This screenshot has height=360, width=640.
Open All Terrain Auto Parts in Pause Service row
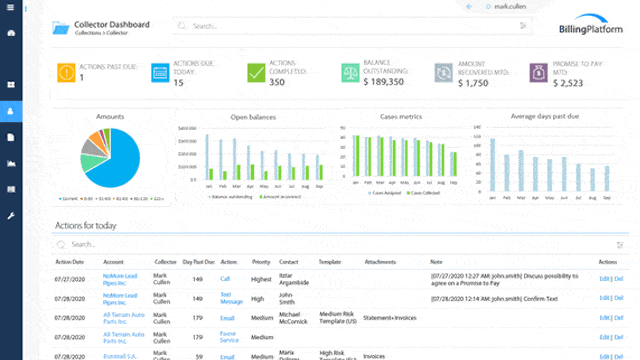point(124,338)
